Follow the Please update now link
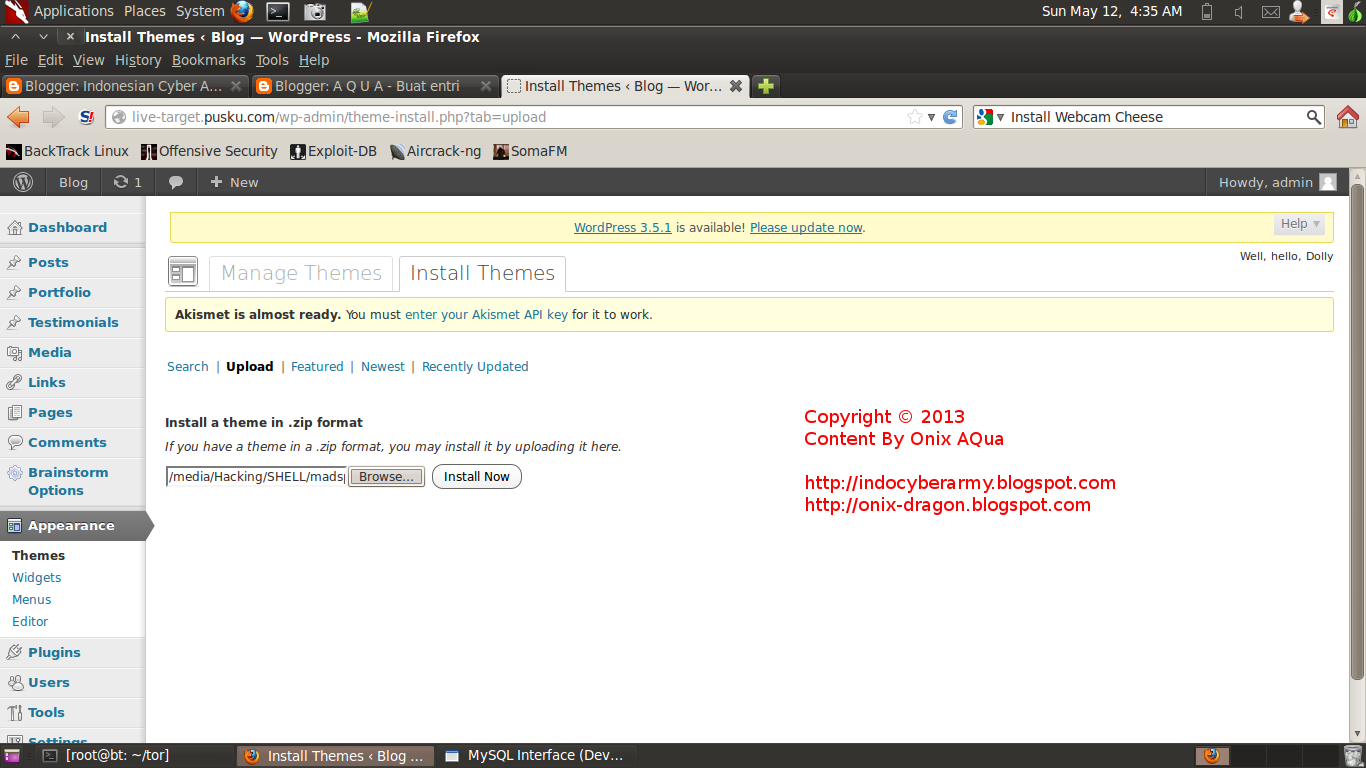The image size is (1366, 768). 806,227
